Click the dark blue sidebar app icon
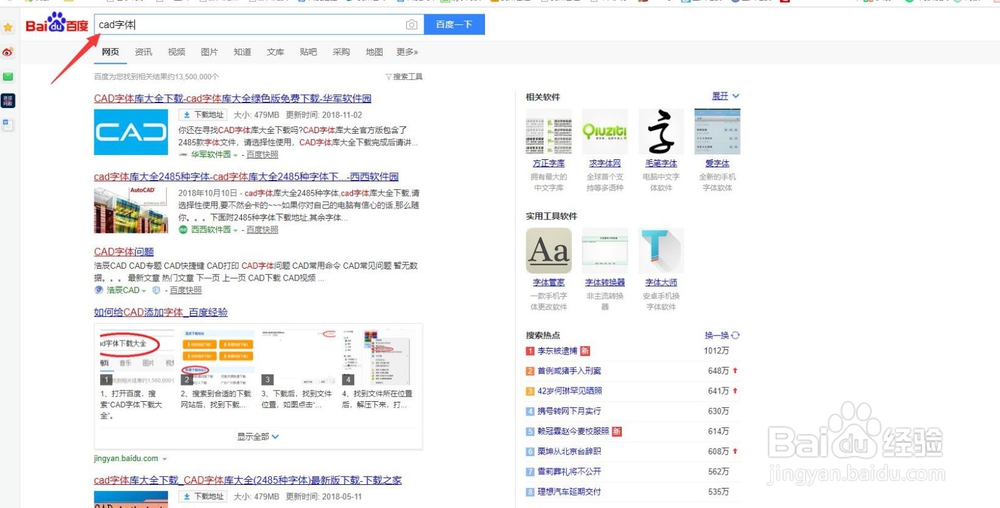 [x=8, y=101]
